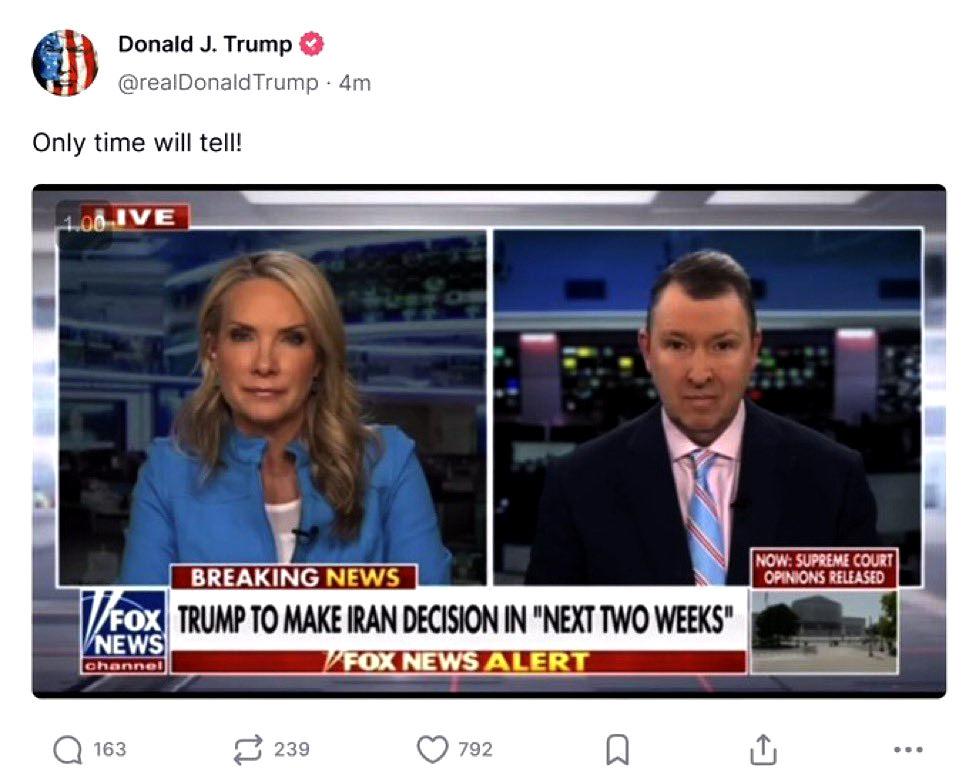The width and height of the screenshot is (968, 768).
Task: Click the ReTruth repost arrows icon
Action: pos(248,749)
